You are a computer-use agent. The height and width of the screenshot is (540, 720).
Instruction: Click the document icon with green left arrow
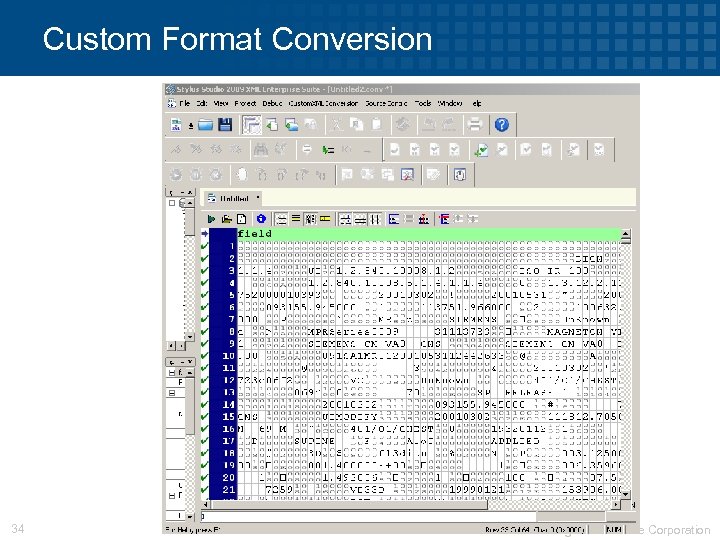[272, 124]
